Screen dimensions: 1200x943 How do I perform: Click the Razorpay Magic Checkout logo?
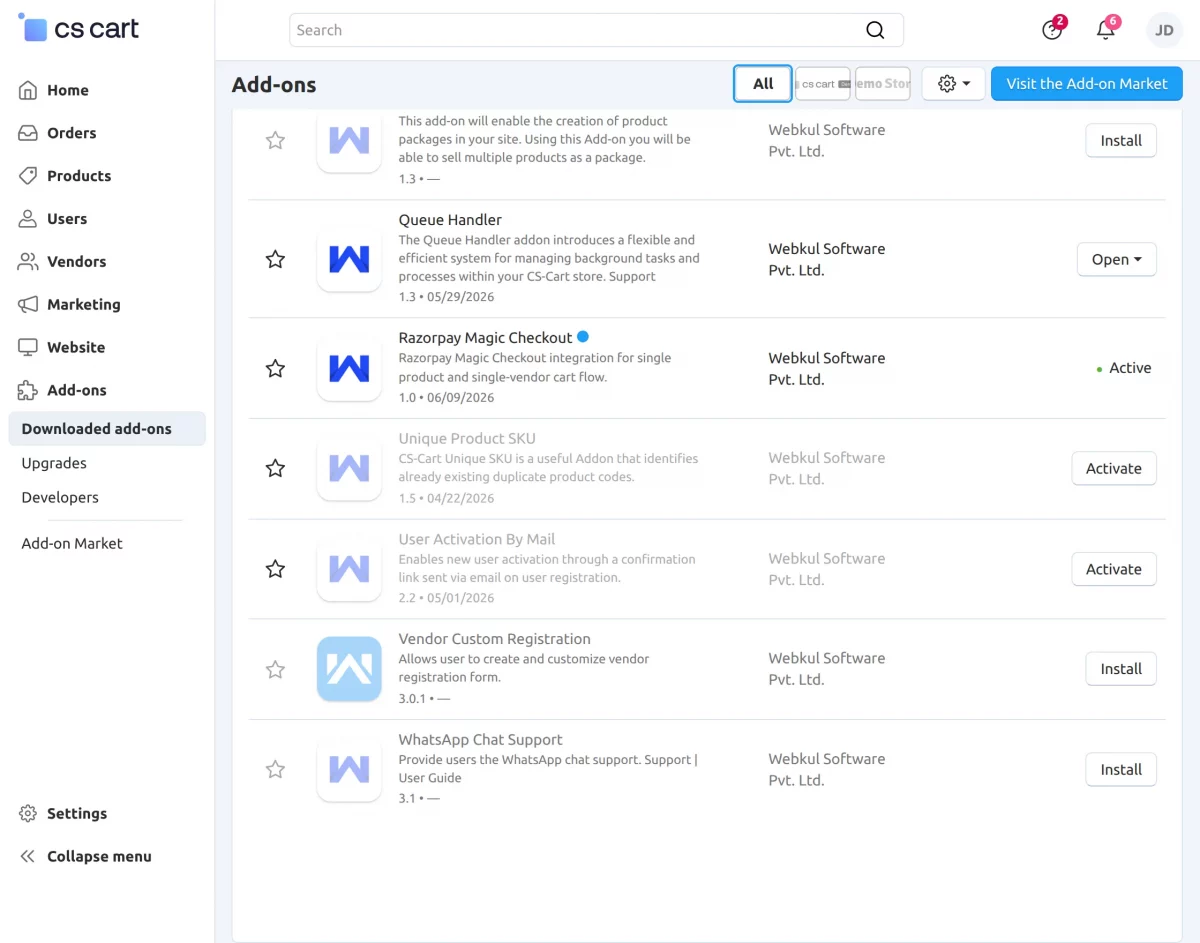[x=349, y=368]
